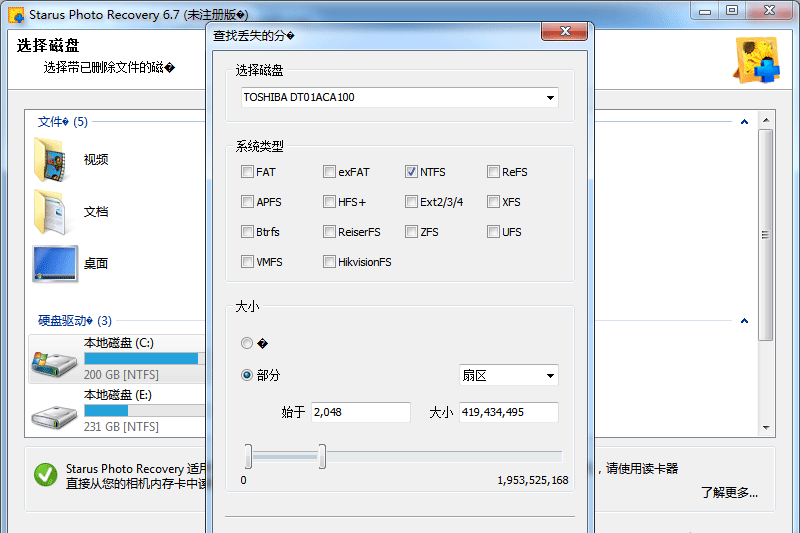The height and width of the screenshot is (533, 800).
Task: Click the E: drive usage bar
Action: pos(144,411)
